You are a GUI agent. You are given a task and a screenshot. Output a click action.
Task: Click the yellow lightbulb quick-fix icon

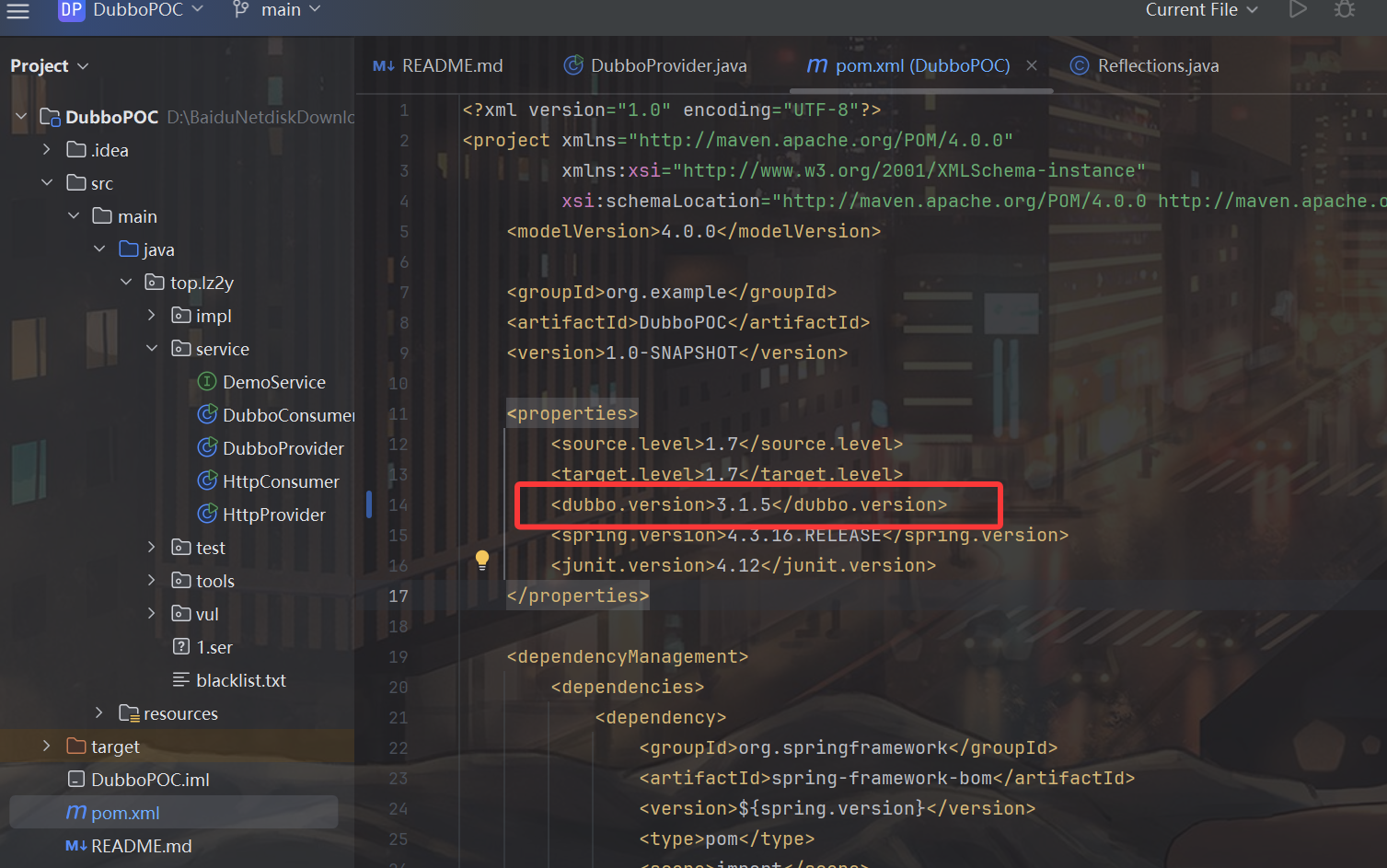tap(481, 561)
